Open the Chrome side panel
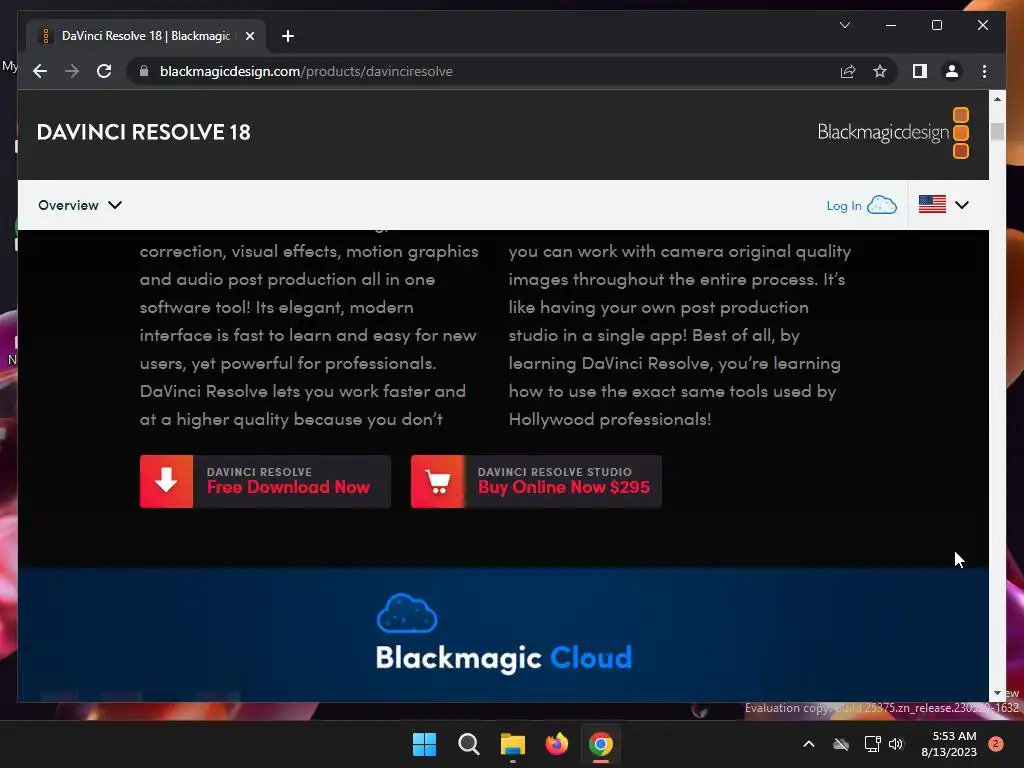Viewport: 1024px width, 768px height. 920,71
